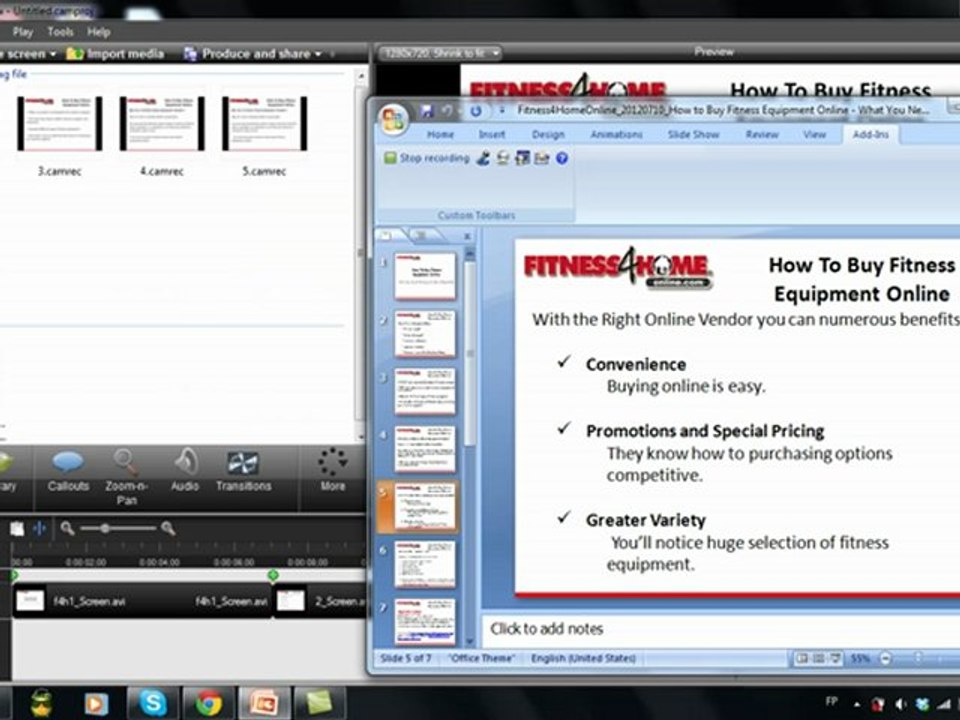Click the Camtasia record camera icon

(503, 159)
